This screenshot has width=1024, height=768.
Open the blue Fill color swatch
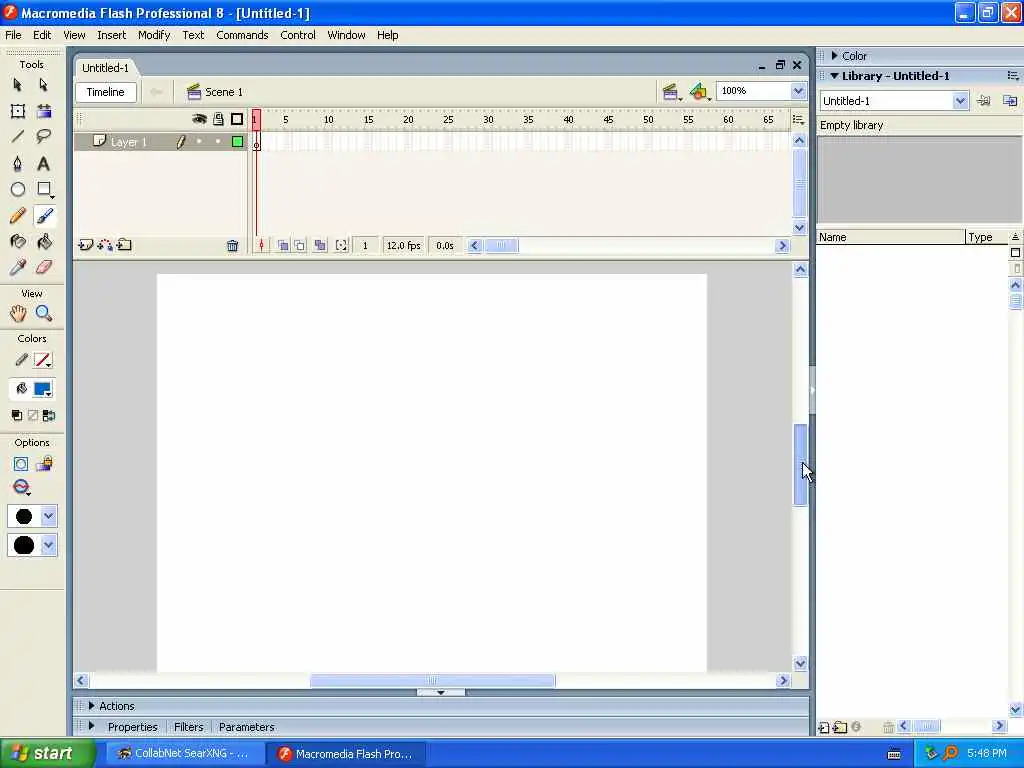(42, 390)
